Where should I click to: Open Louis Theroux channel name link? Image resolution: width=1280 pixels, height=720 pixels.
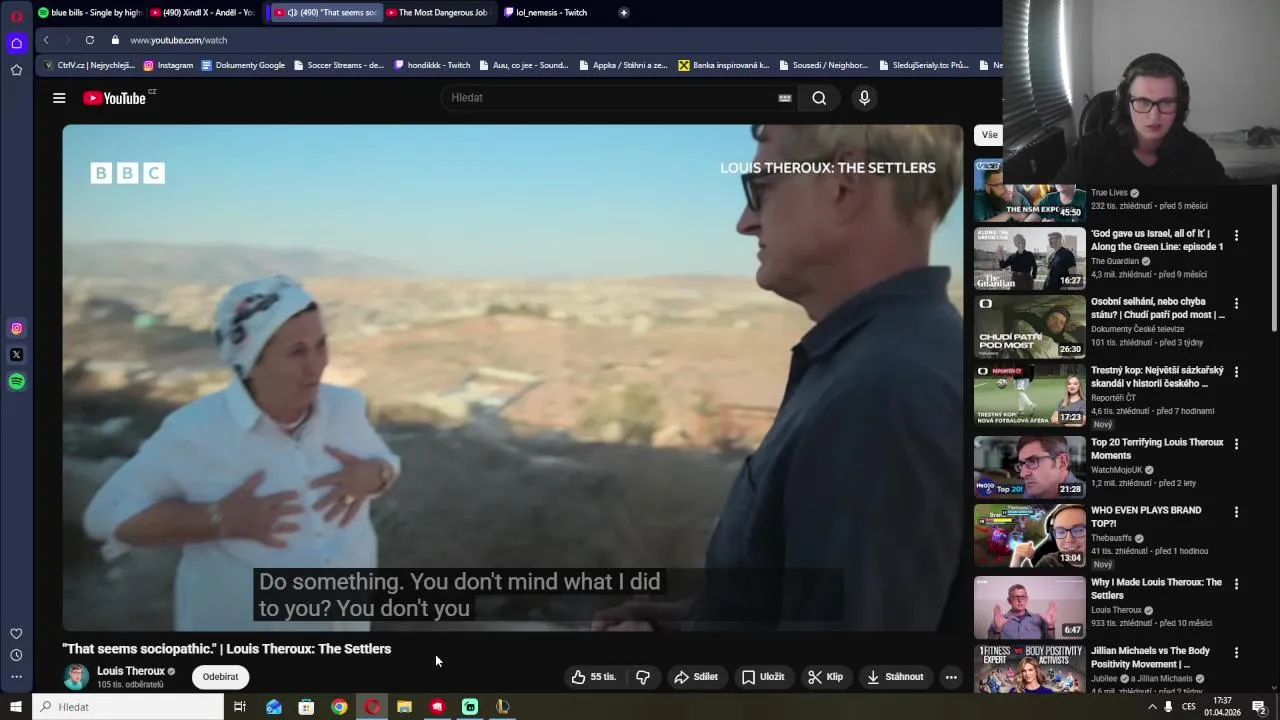click(x=131, y=671)
